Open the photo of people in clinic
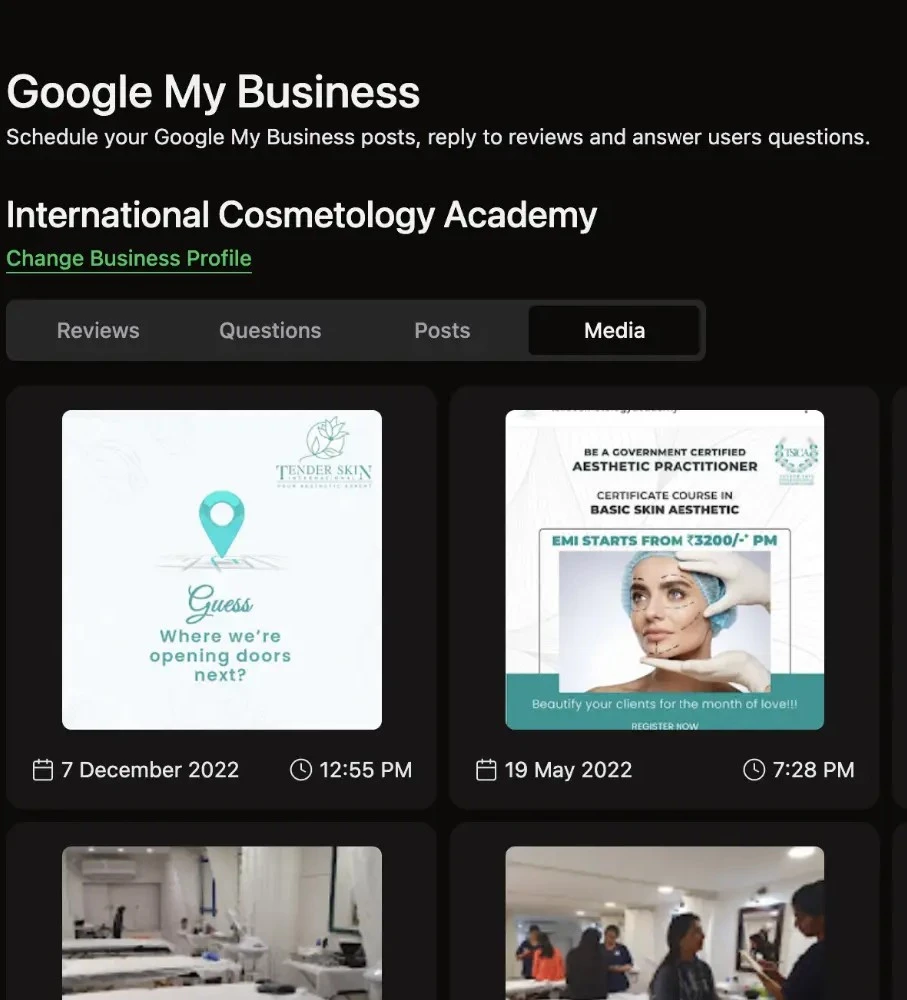The image size is (907, 1000). click(x=665, y=923)
